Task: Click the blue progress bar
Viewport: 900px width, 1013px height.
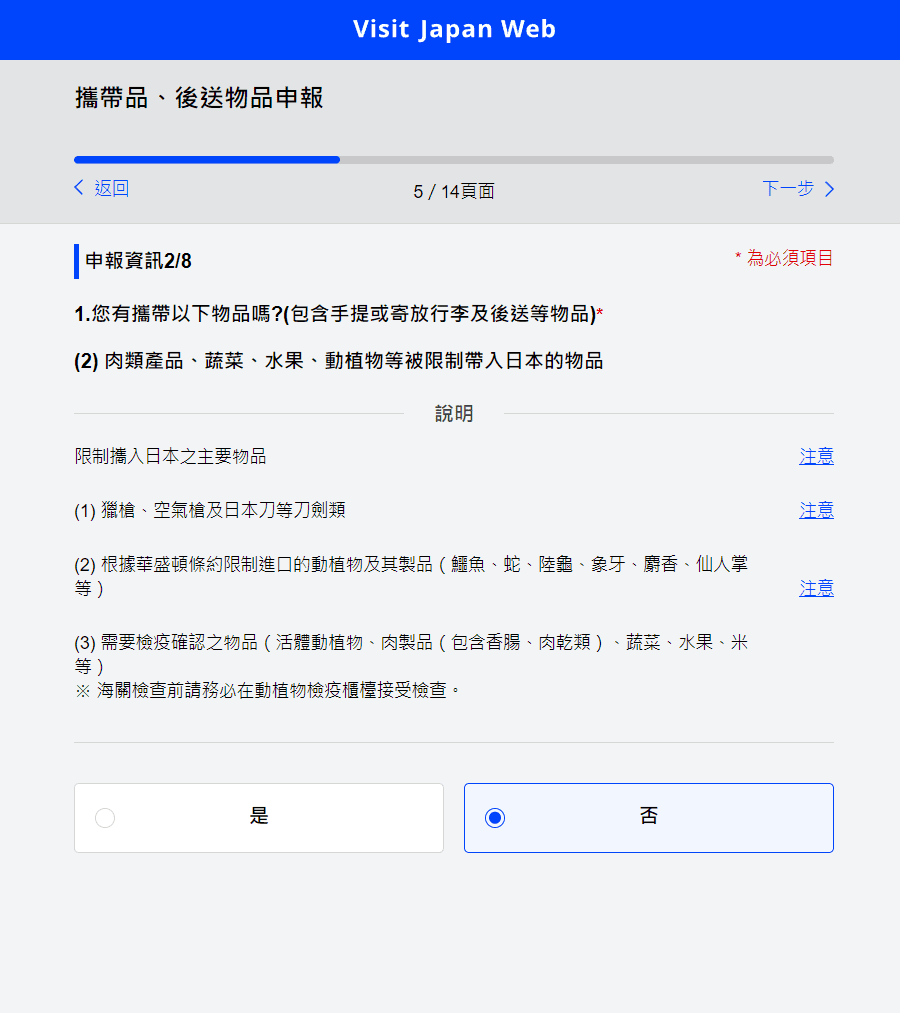Action: pyautogui.click(x=207, y=160)
